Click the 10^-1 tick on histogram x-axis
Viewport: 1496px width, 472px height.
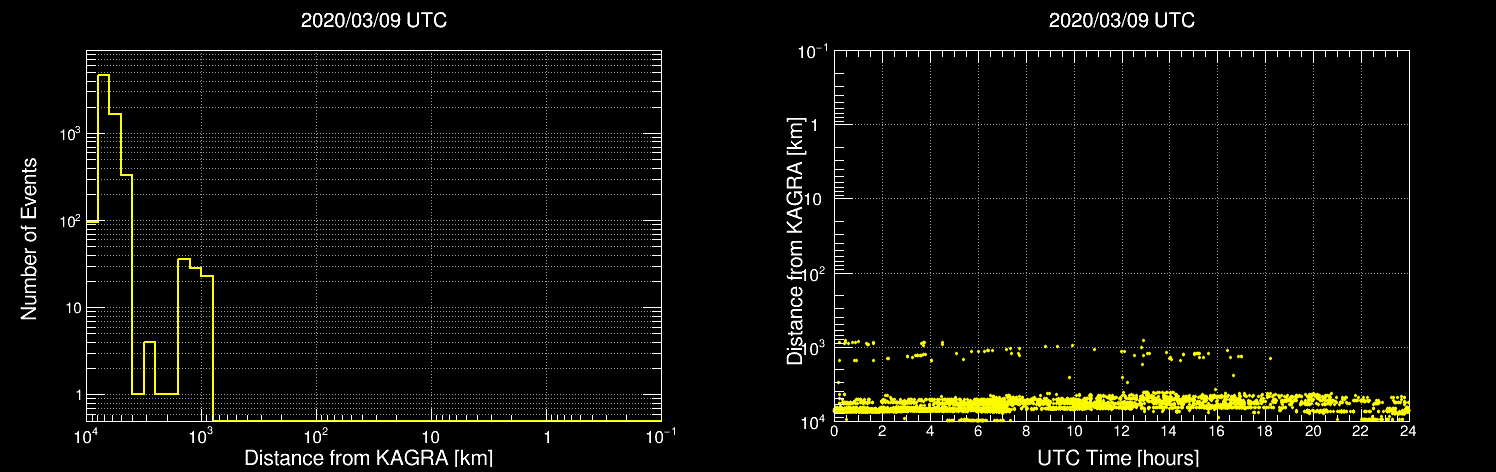(x=660, y=437)
